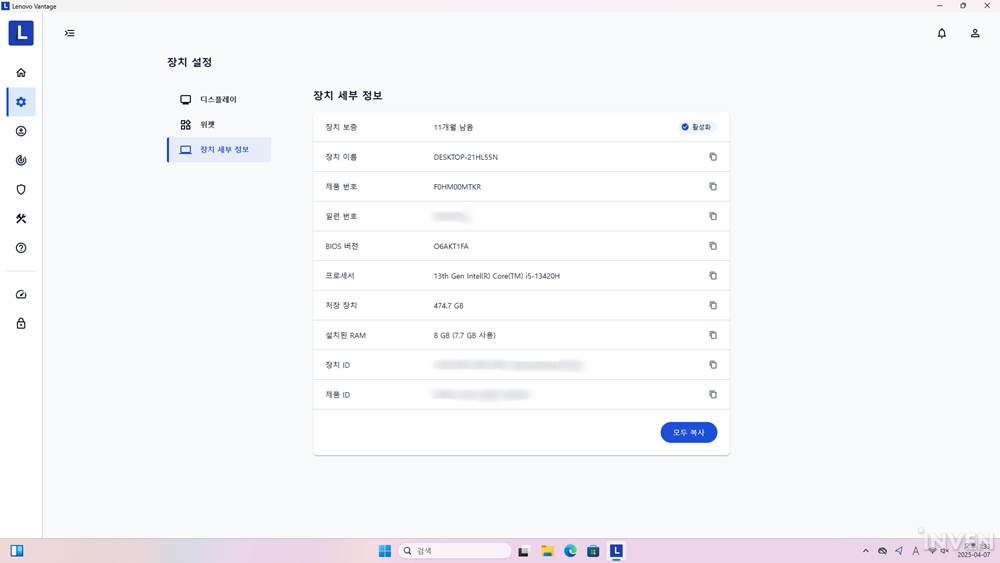Open Microsoft Edge from taskbar

click(570, 551)
